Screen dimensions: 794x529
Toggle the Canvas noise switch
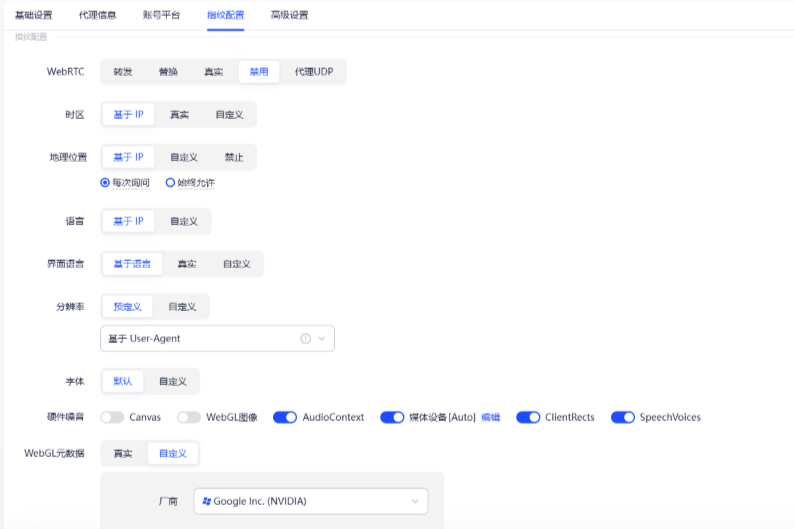pos(112,417)
